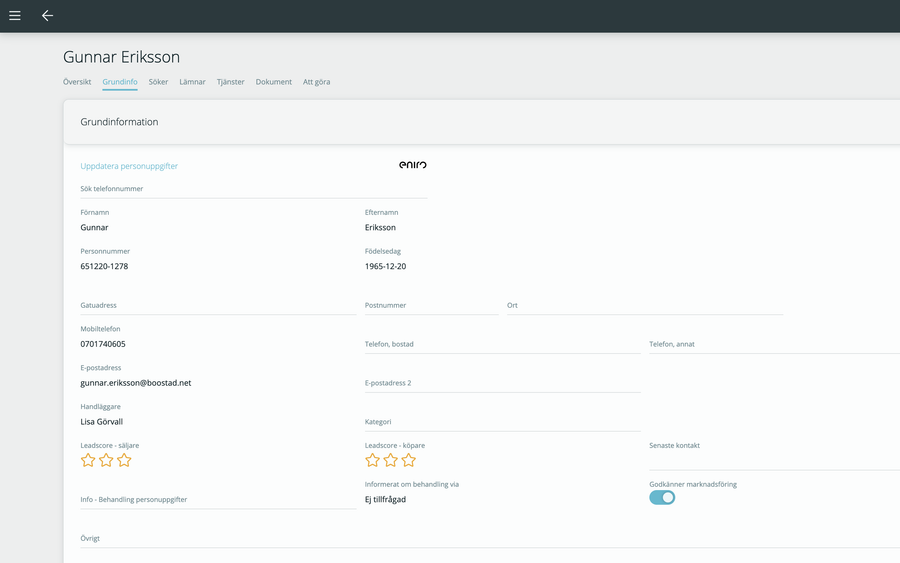The width and height of the screenshot is (900, 563).
Task: Set third star of Leadscore - säljare
Action: coord(124,460)
